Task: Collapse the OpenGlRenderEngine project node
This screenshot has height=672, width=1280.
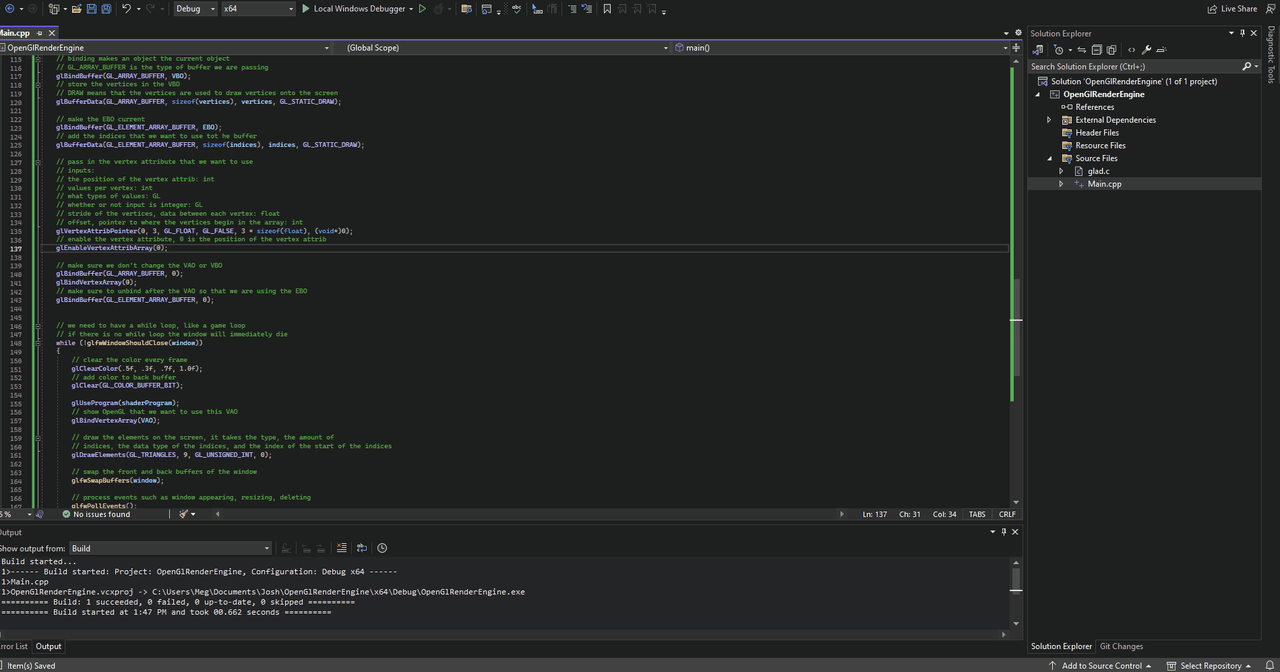Action: pyautogui.click(x=1037, y=94)
